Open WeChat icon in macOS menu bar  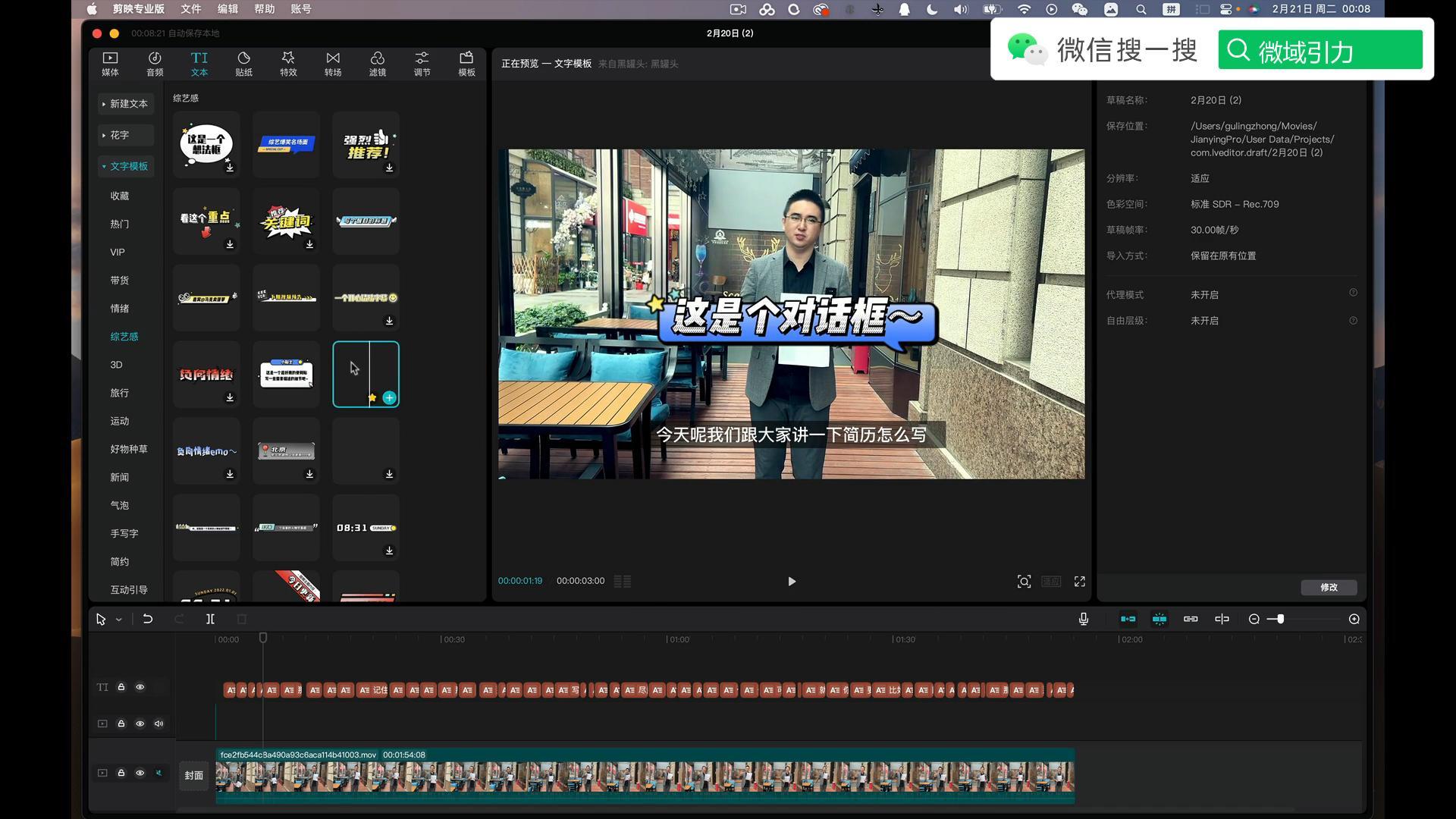(1079, 9)
